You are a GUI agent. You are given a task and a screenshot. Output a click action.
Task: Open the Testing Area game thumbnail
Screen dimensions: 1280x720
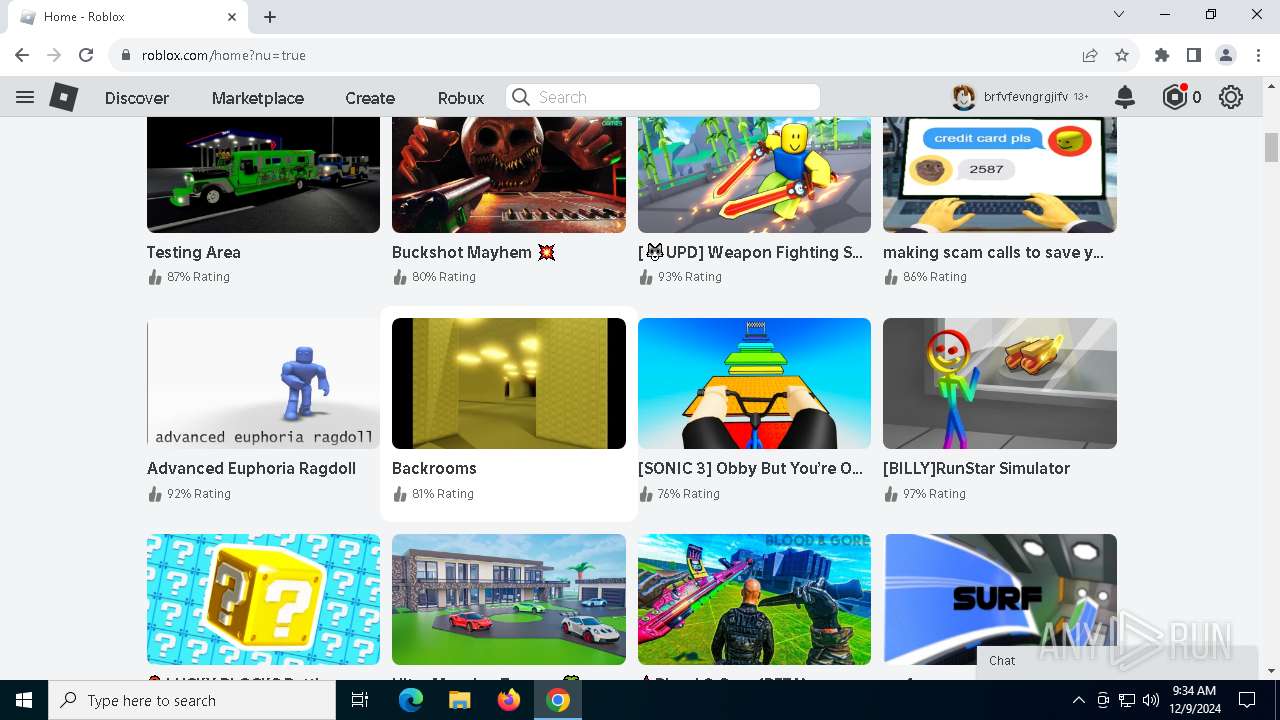click(x=263, y=175)
